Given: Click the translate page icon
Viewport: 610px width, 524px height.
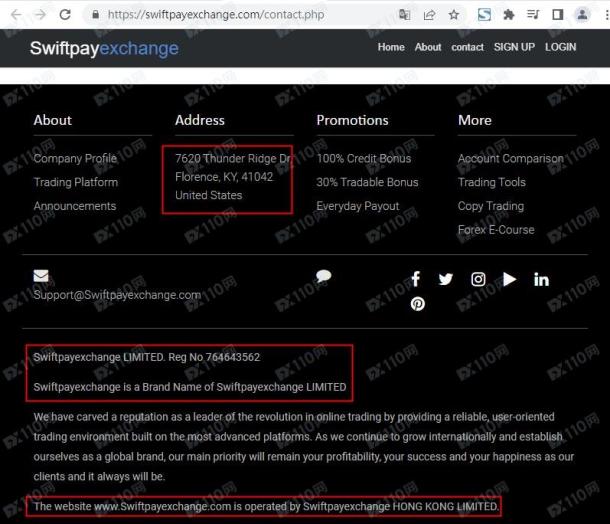Looking at the screenshot, I should tap(405, 15).
